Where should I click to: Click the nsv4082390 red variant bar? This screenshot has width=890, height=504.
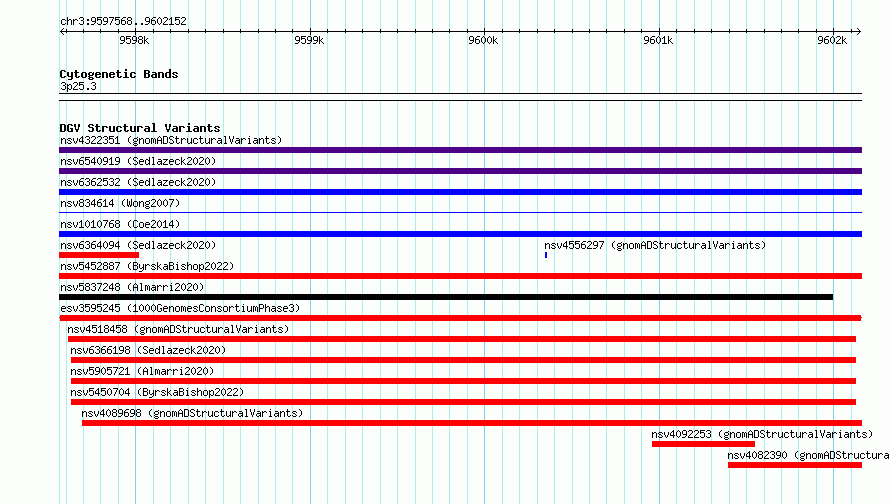point(795,465)
